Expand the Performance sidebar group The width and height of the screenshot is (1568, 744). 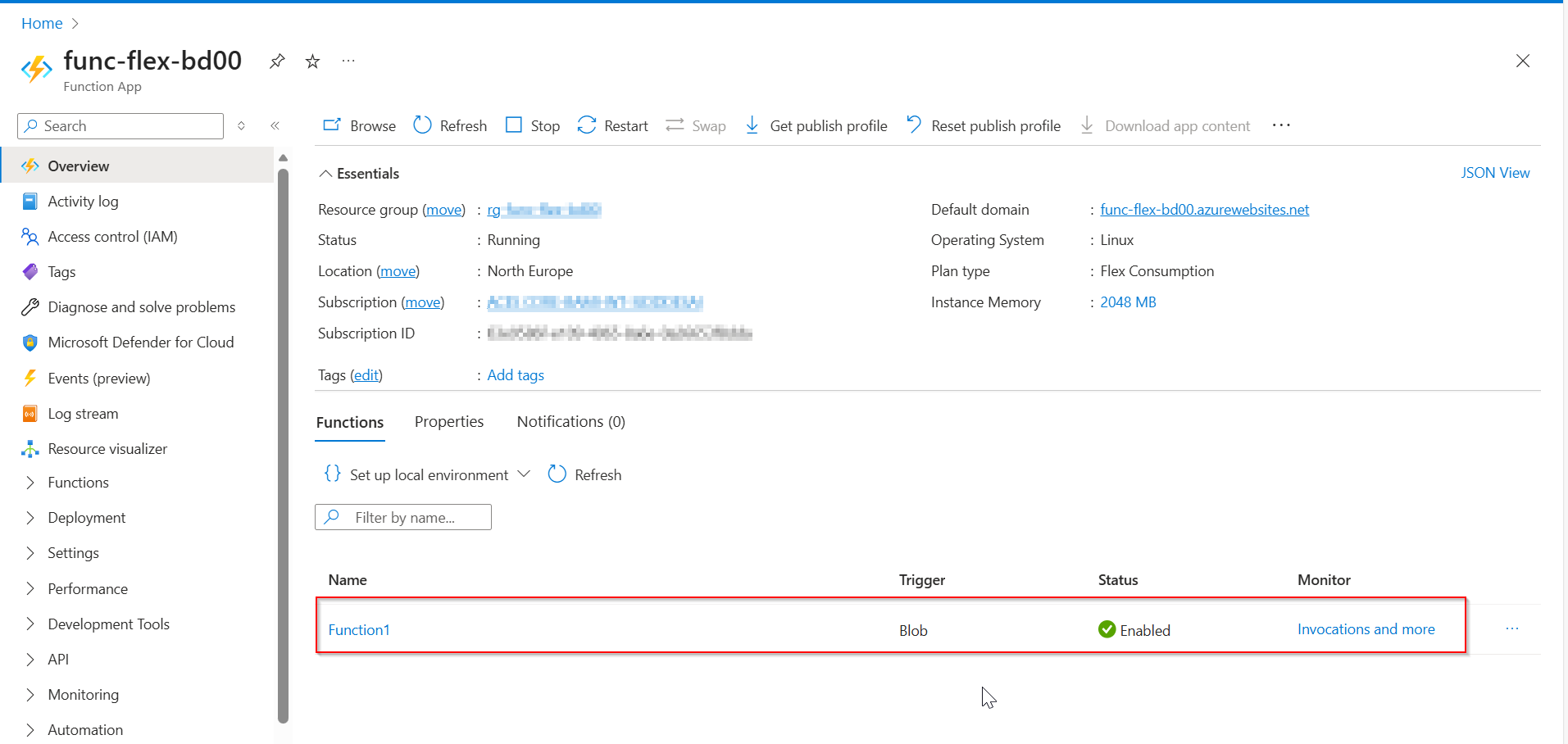30,588
